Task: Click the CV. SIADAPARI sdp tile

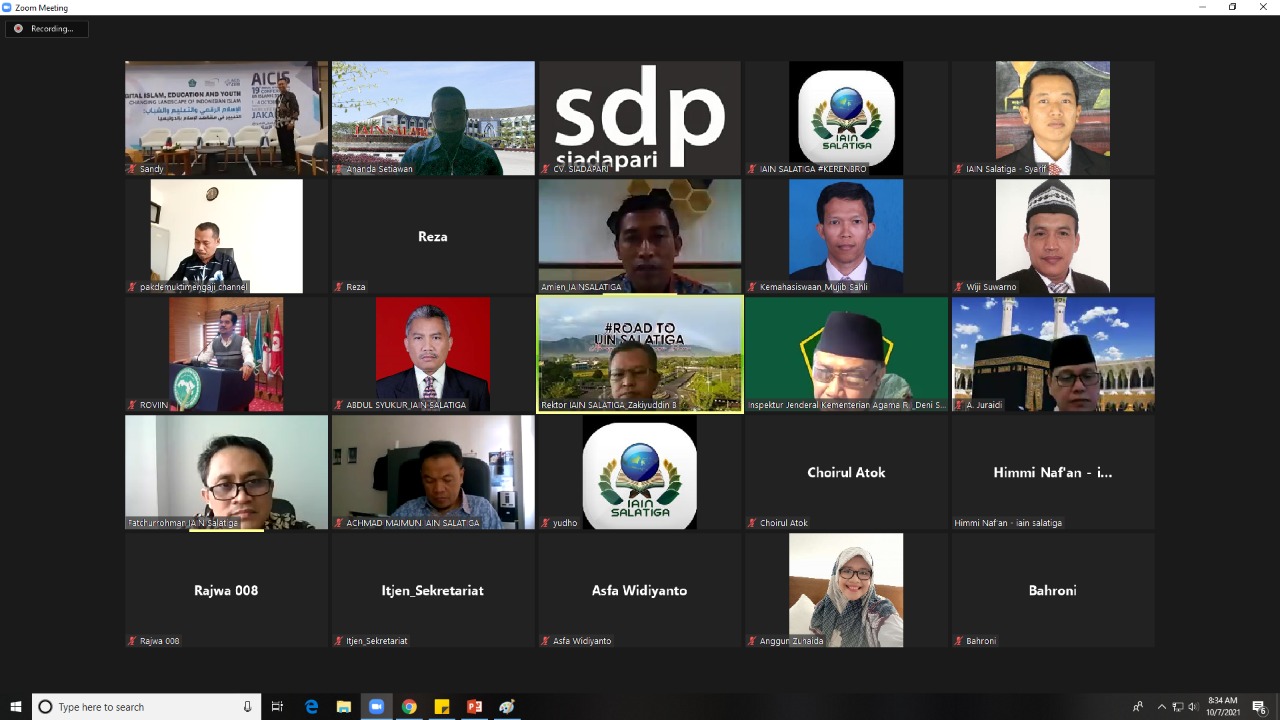Action: (x=640, y=118)
